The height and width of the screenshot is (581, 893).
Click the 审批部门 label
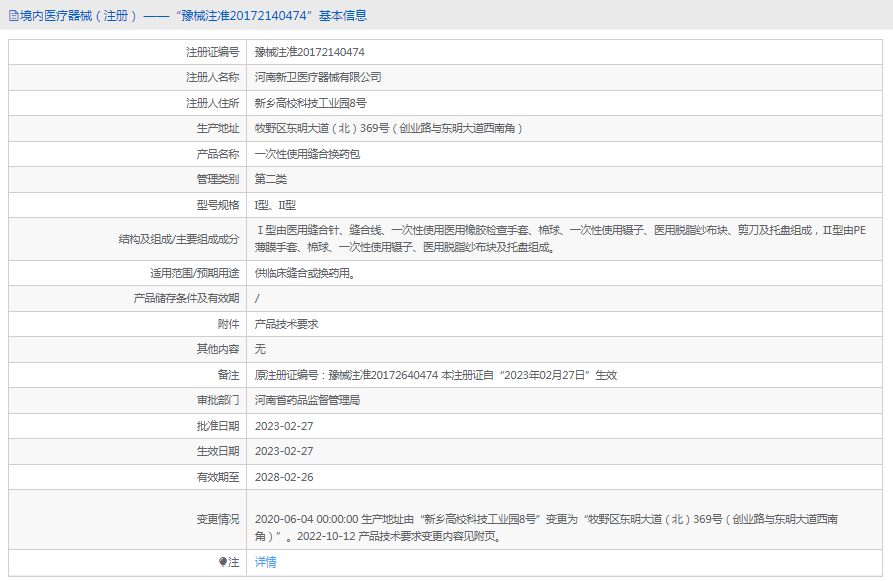(x=218, y=400)
